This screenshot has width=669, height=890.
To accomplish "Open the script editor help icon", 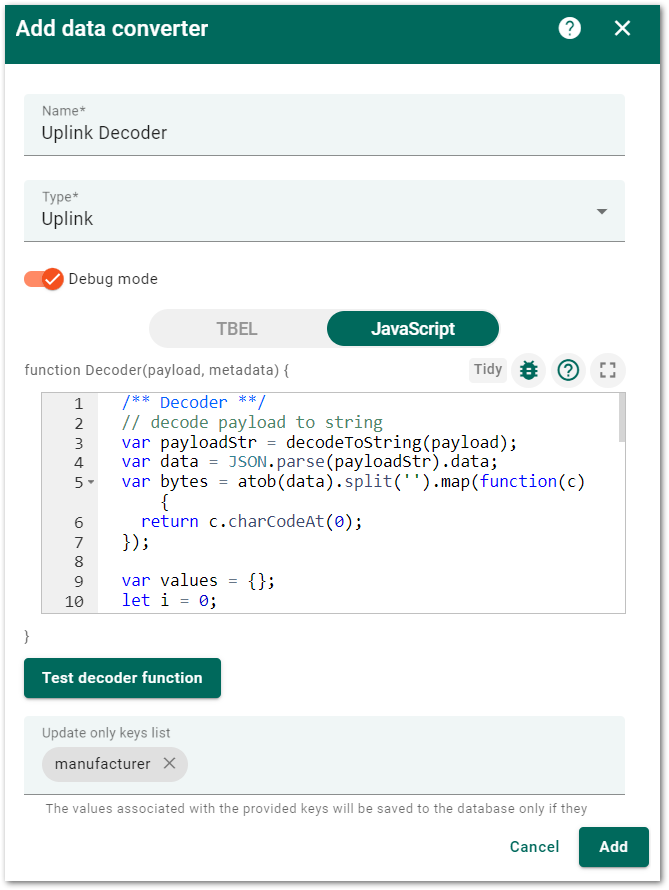I will pyautogui.click(x=568, y=370).
